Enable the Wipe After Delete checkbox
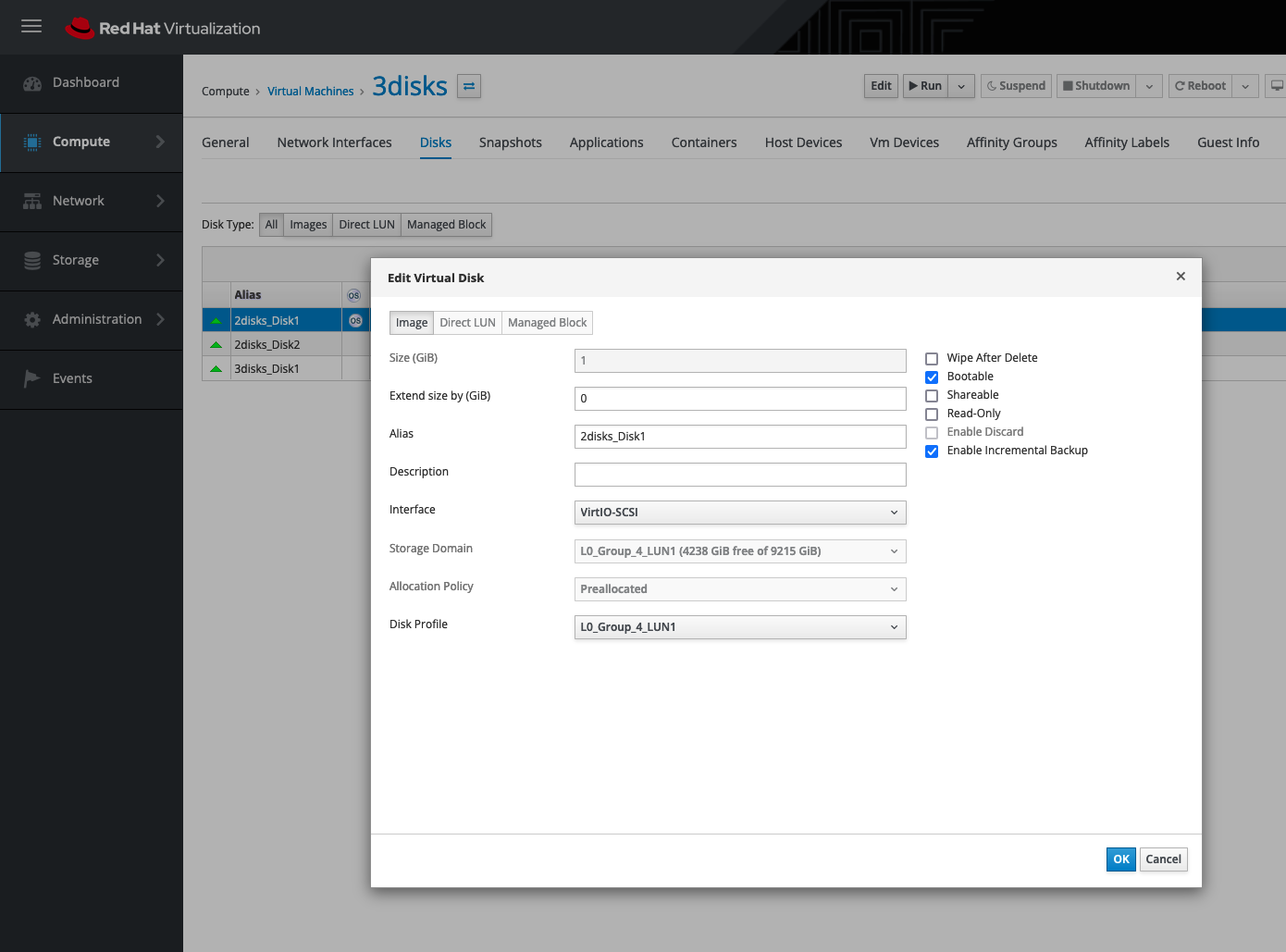Viewport: 1286px width, 952px height. (x=932, y=359)
